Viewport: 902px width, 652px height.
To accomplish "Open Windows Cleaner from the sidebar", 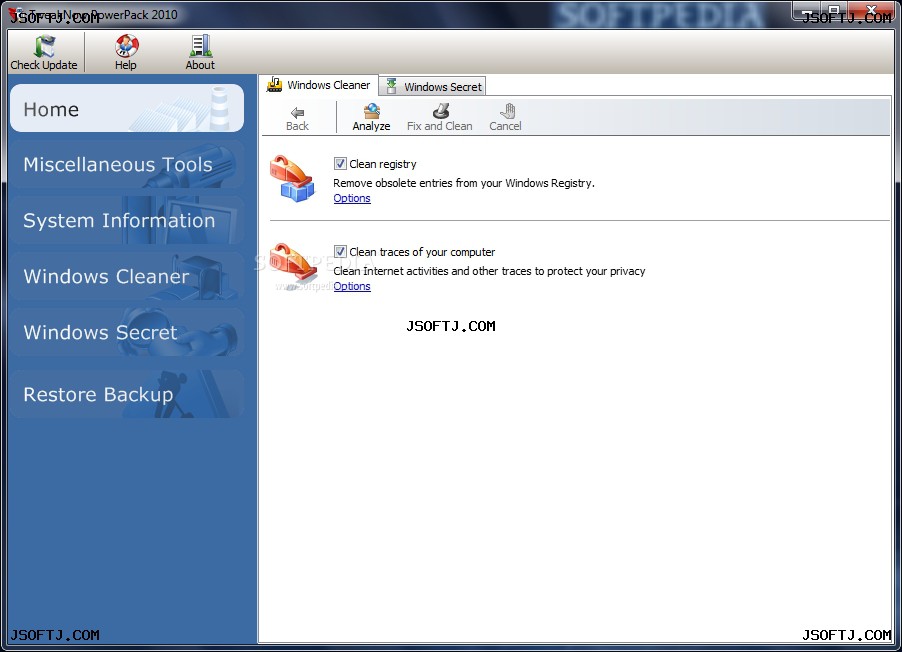I will 127,276.
